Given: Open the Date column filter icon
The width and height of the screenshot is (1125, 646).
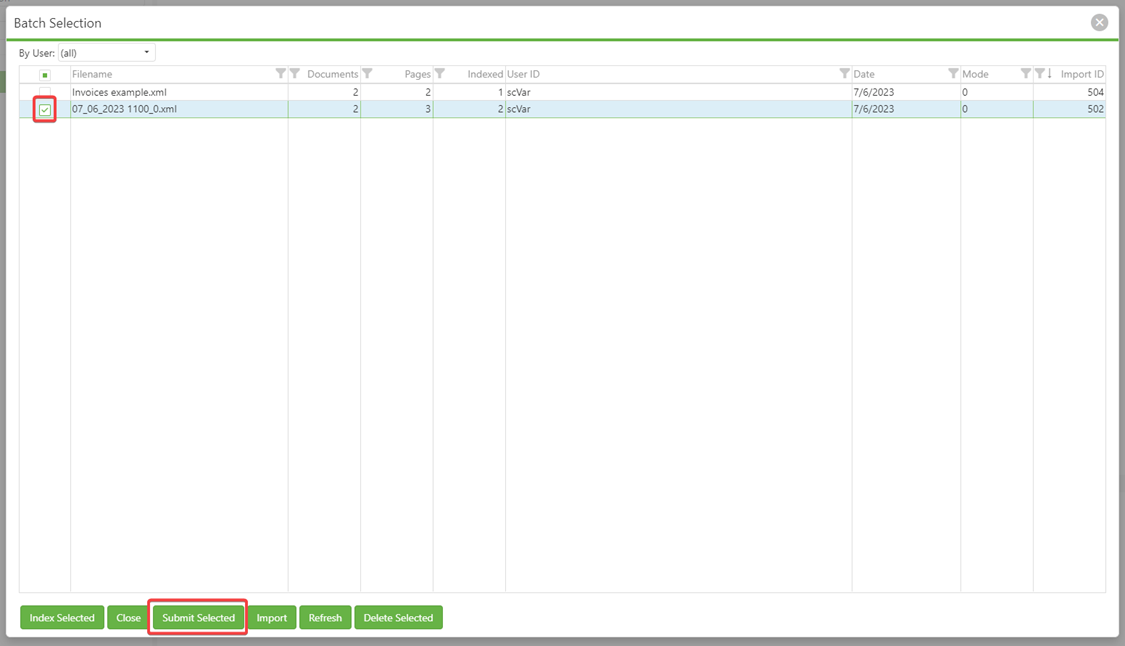Looking at the screenshot, I should tap(953, 74).
